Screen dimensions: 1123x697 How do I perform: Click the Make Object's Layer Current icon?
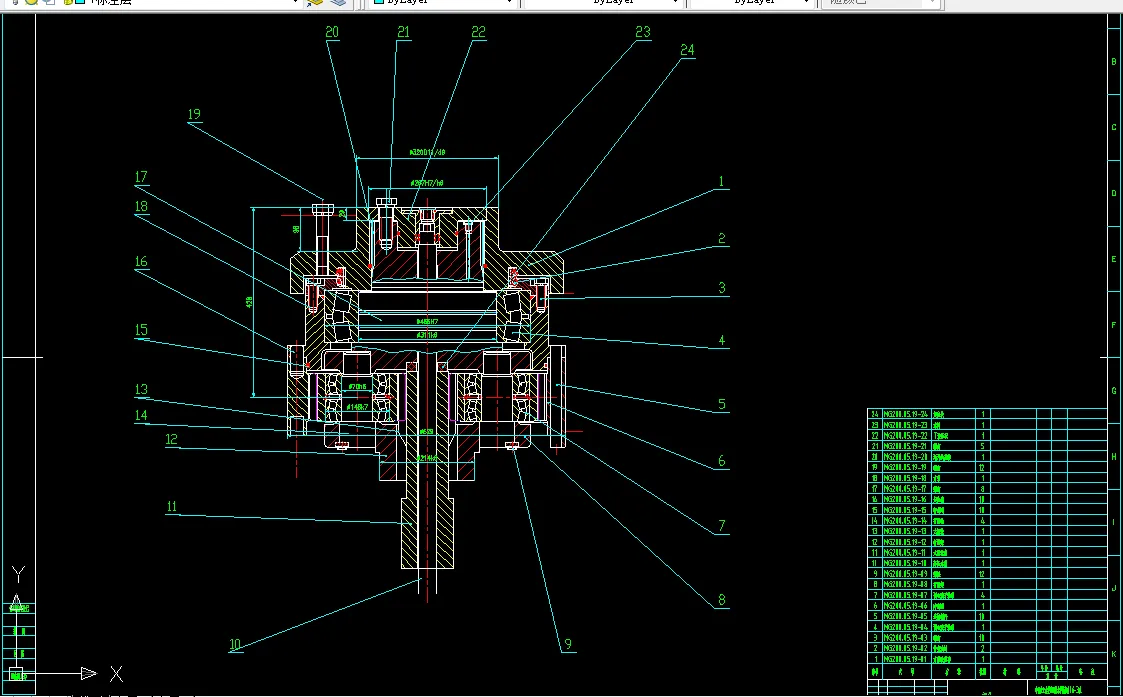click(316, 2)
